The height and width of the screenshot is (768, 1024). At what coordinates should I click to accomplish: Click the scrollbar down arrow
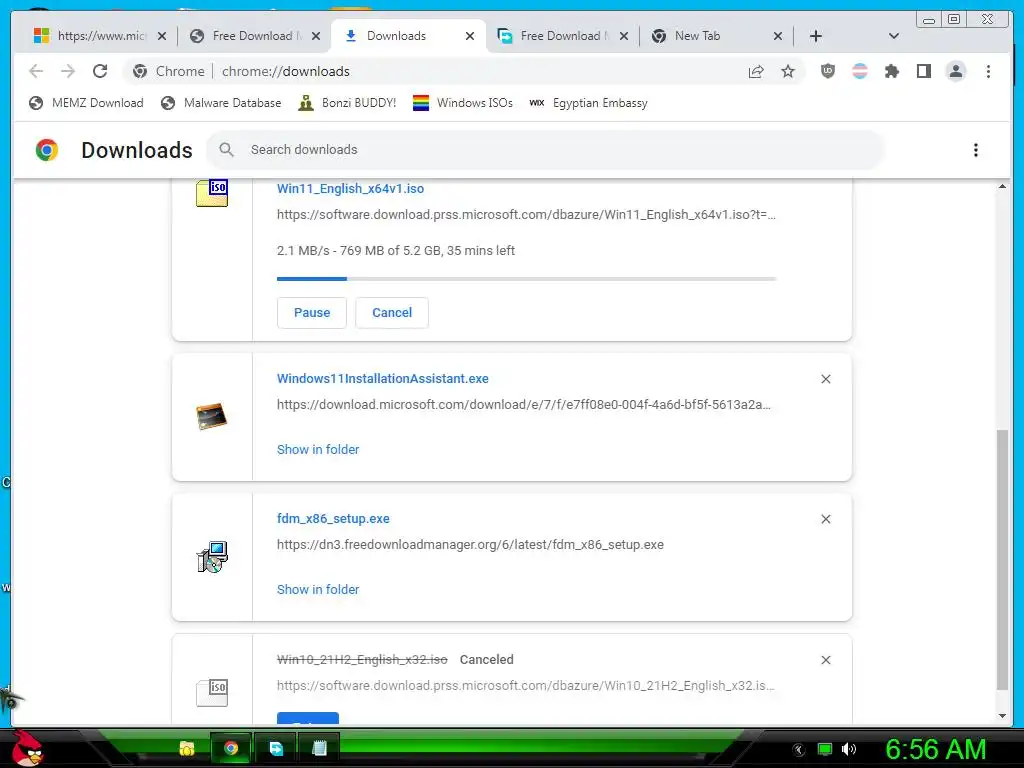click(x=1002, y=716)
